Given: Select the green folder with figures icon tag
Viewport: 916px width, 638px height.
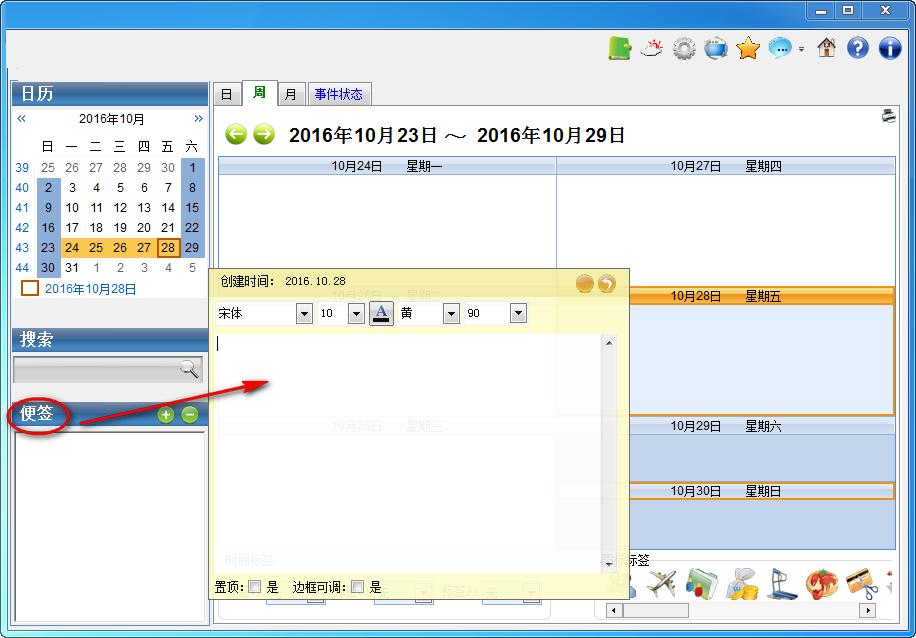Looking at the screenshot, I should pyautogui.click(x=702, y=583).
